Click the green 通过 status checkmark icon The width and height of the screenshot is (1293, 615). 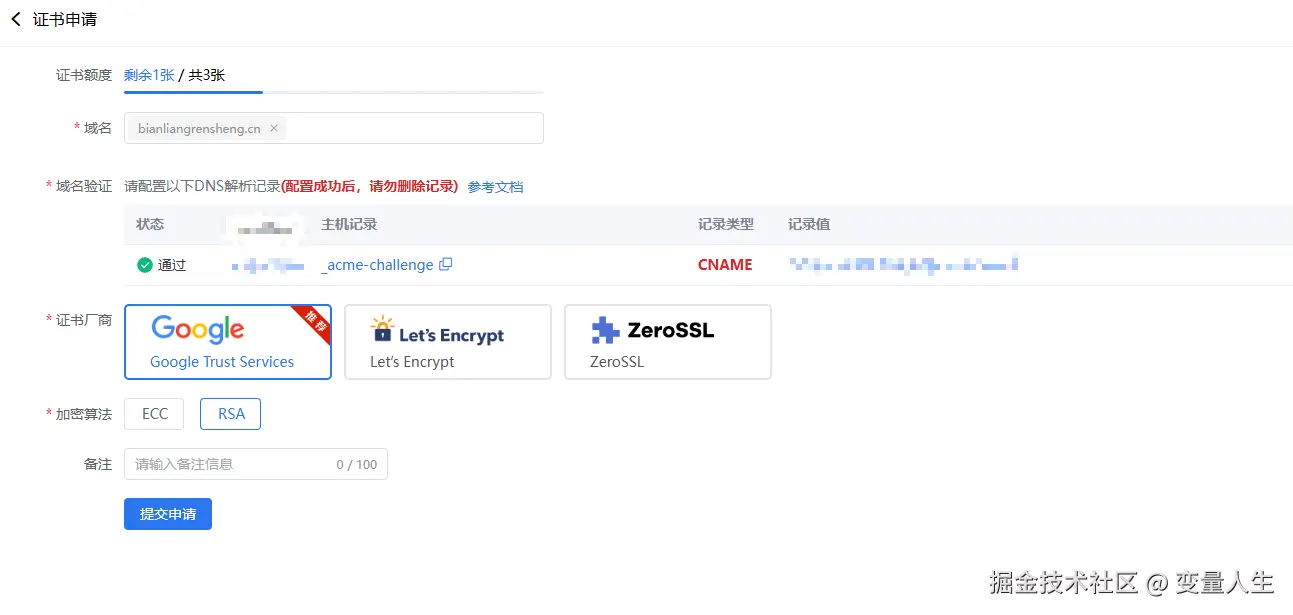click(145, 265)
